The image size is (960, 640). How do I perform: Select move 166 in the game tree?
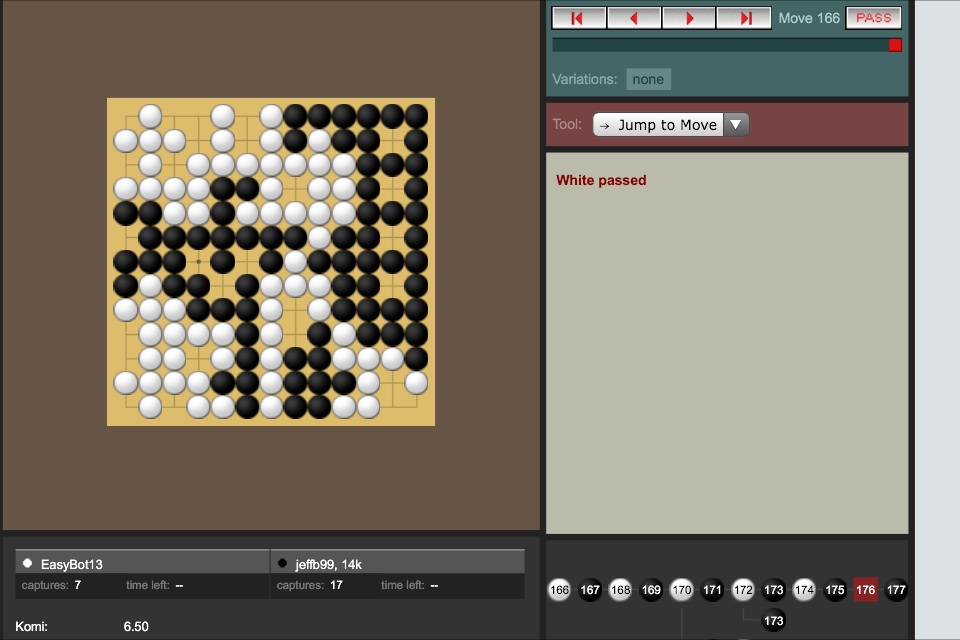coord(559,590)
